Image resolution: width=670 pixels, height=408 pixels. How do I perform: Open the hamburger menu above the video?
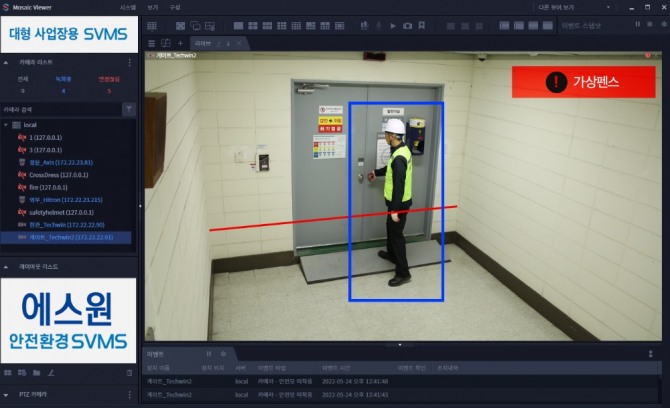click(152, 43)
